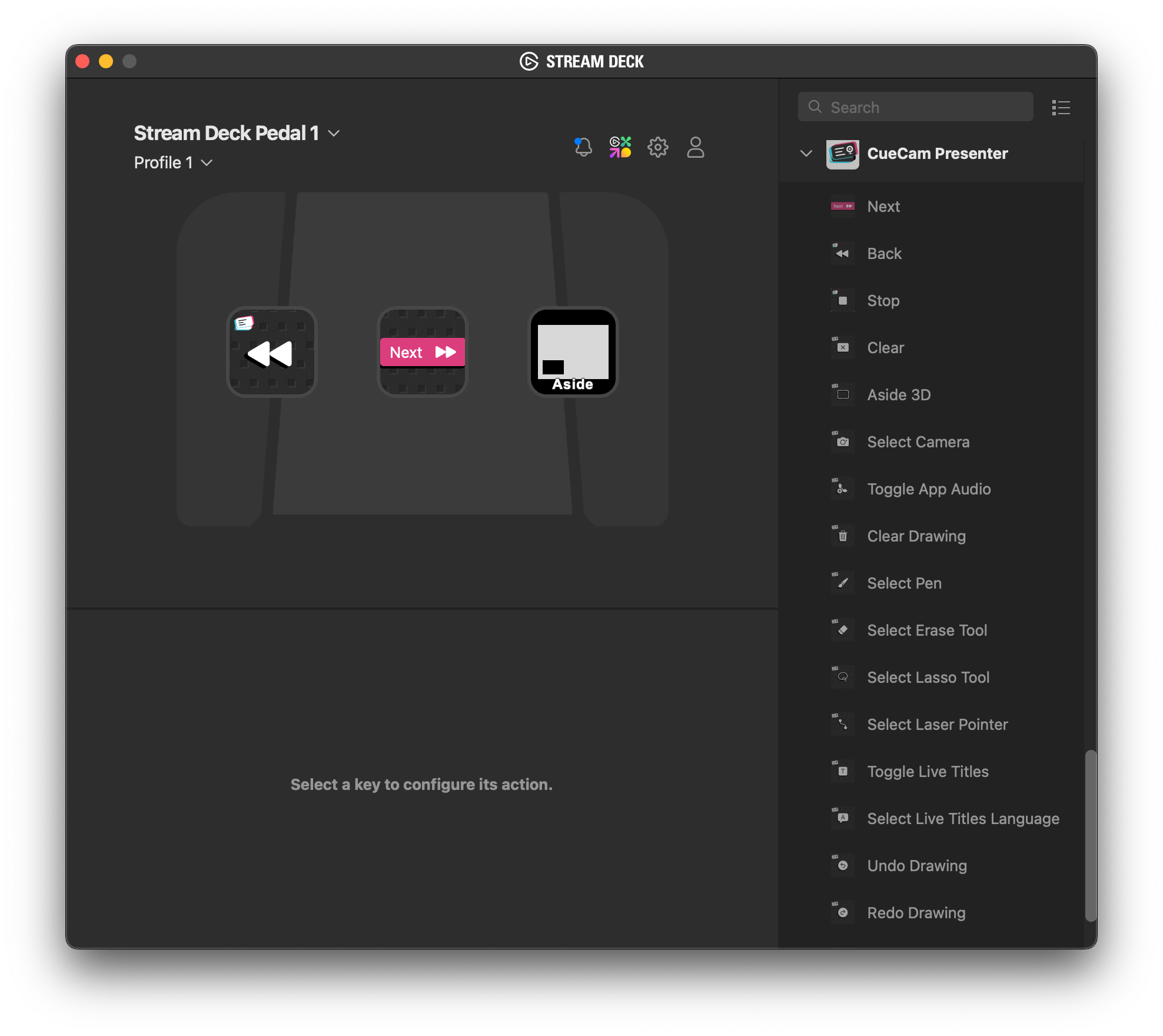This screenshot has height=1036, width=1163.
Task: Collapse the CueCam Presenter category chevron
Action: point(806,154)
